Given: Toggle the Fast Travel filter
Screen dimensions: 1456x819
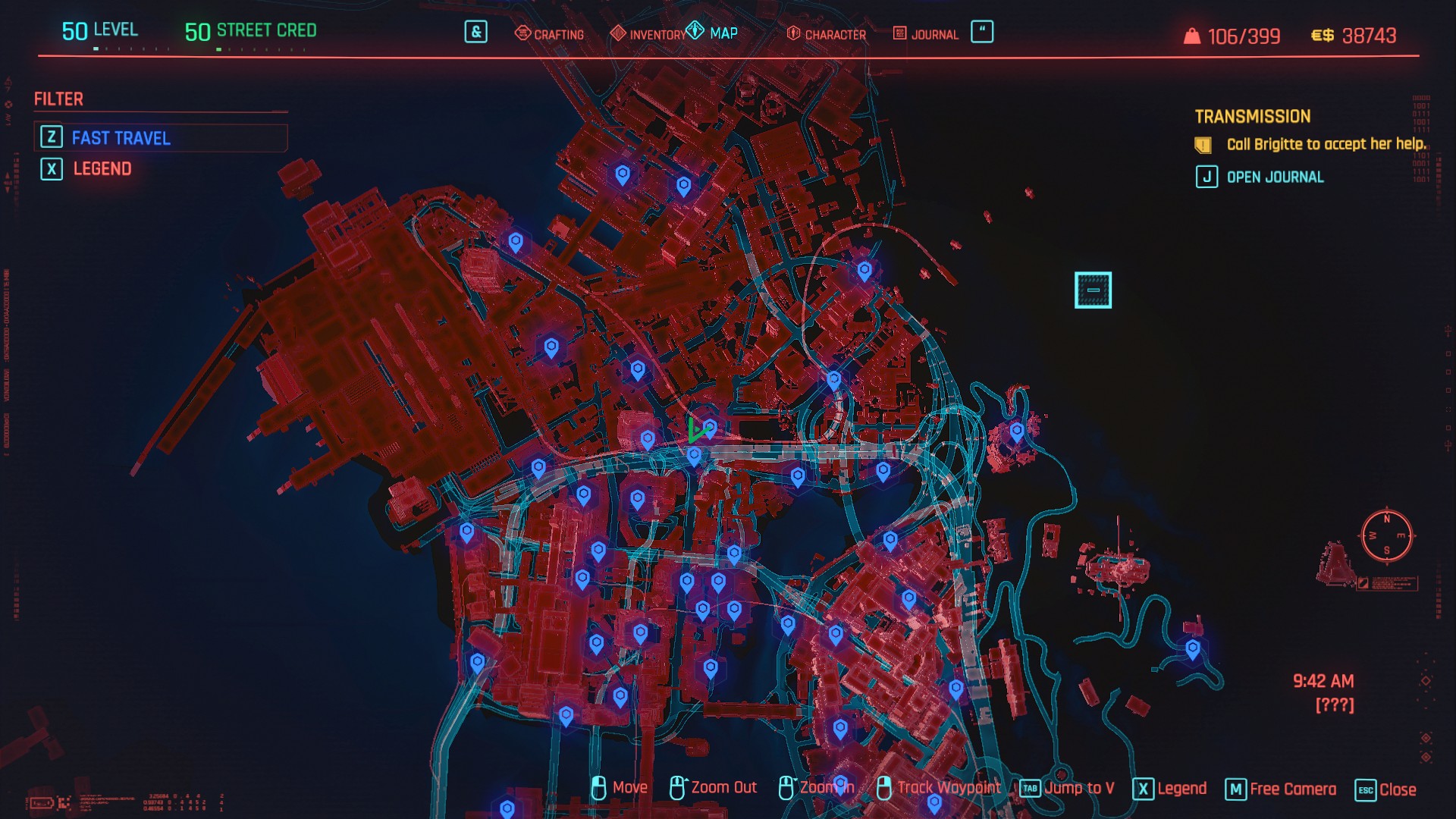Looking at the screenshot, I should pos(121,138).
